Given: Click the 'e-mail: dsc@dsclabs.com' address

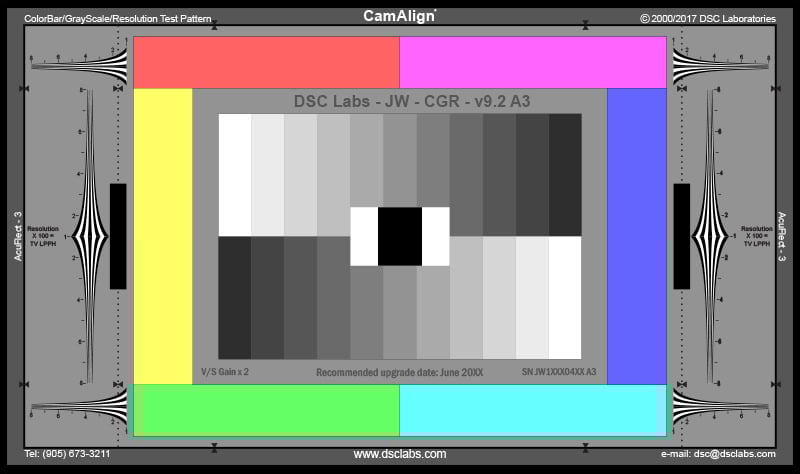Looking at the screenshot, I should coord(718,454).
